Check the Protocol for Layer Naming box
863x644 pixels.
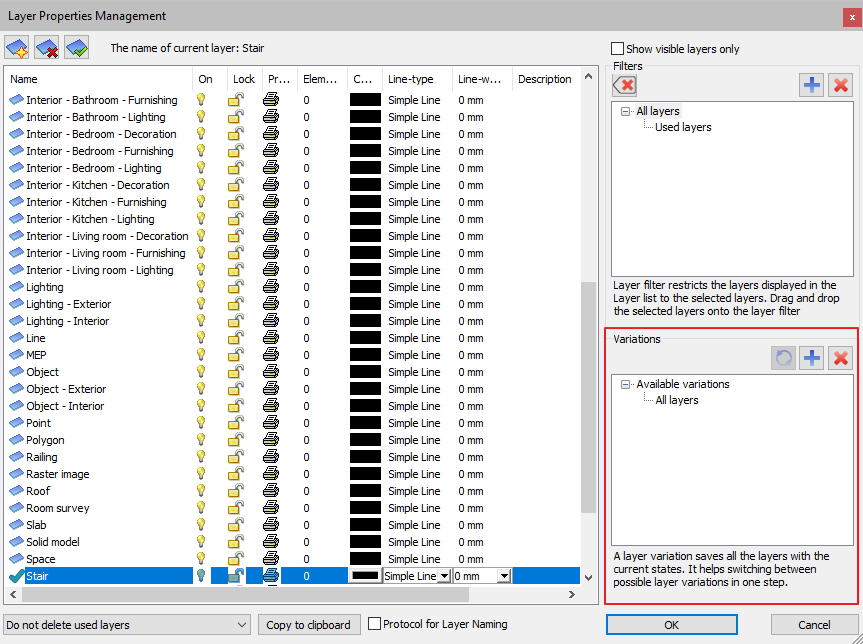pyautogui.click(x=375, y=625)
